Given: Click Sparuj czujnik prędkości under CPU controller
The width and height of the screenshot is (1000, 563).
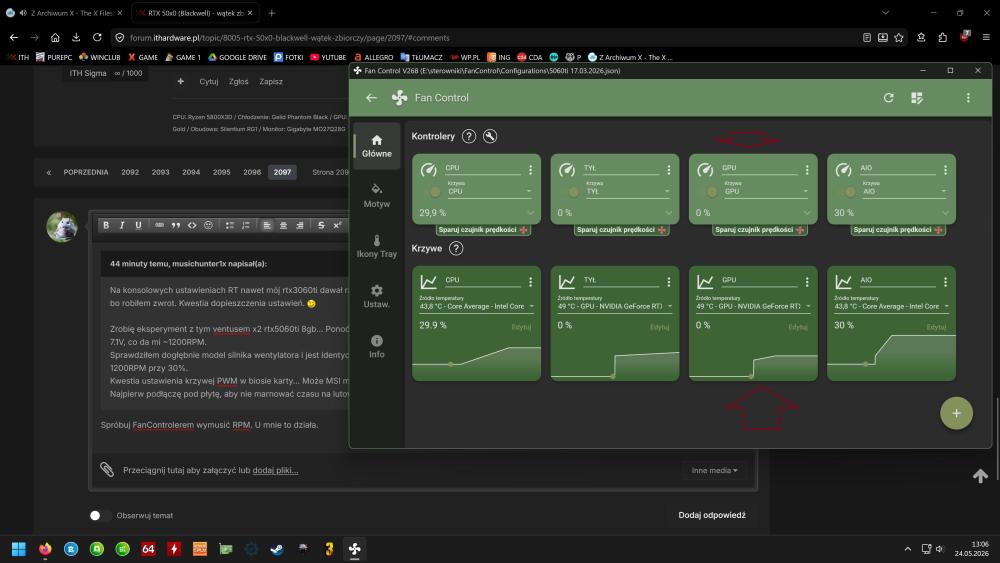Looking at the screenshot, I should (x=482, y=230).
